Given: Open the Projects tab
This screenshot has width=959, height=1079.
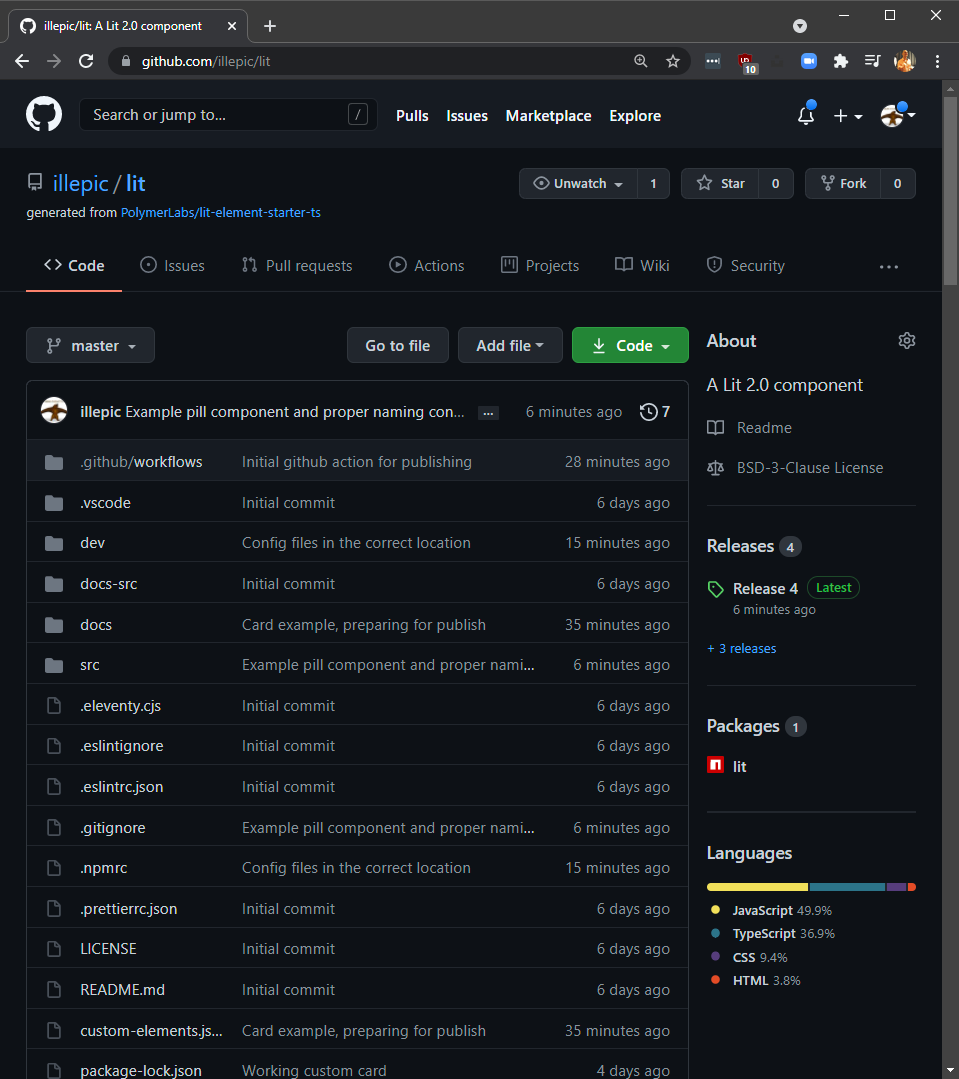Looking at the screenshot, I should [540, 266].
